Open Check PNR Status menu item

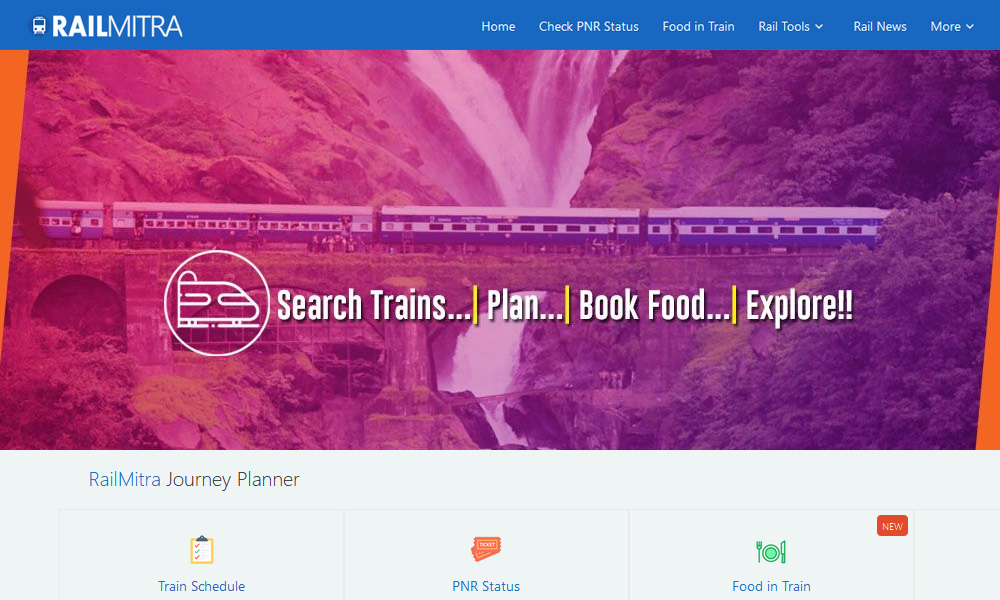[x=589, y=27]
